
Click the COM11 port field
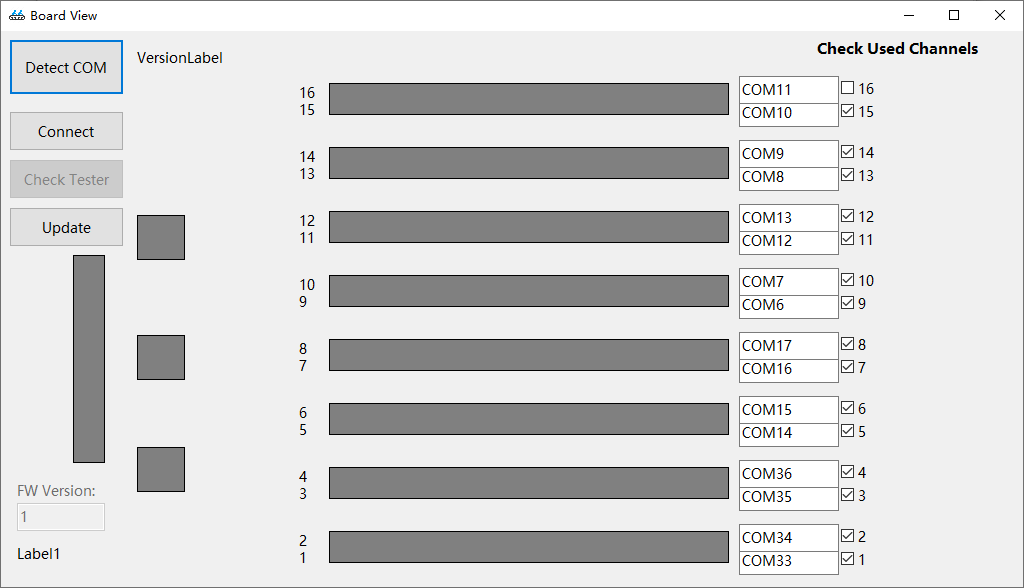[x=788, y=90]
